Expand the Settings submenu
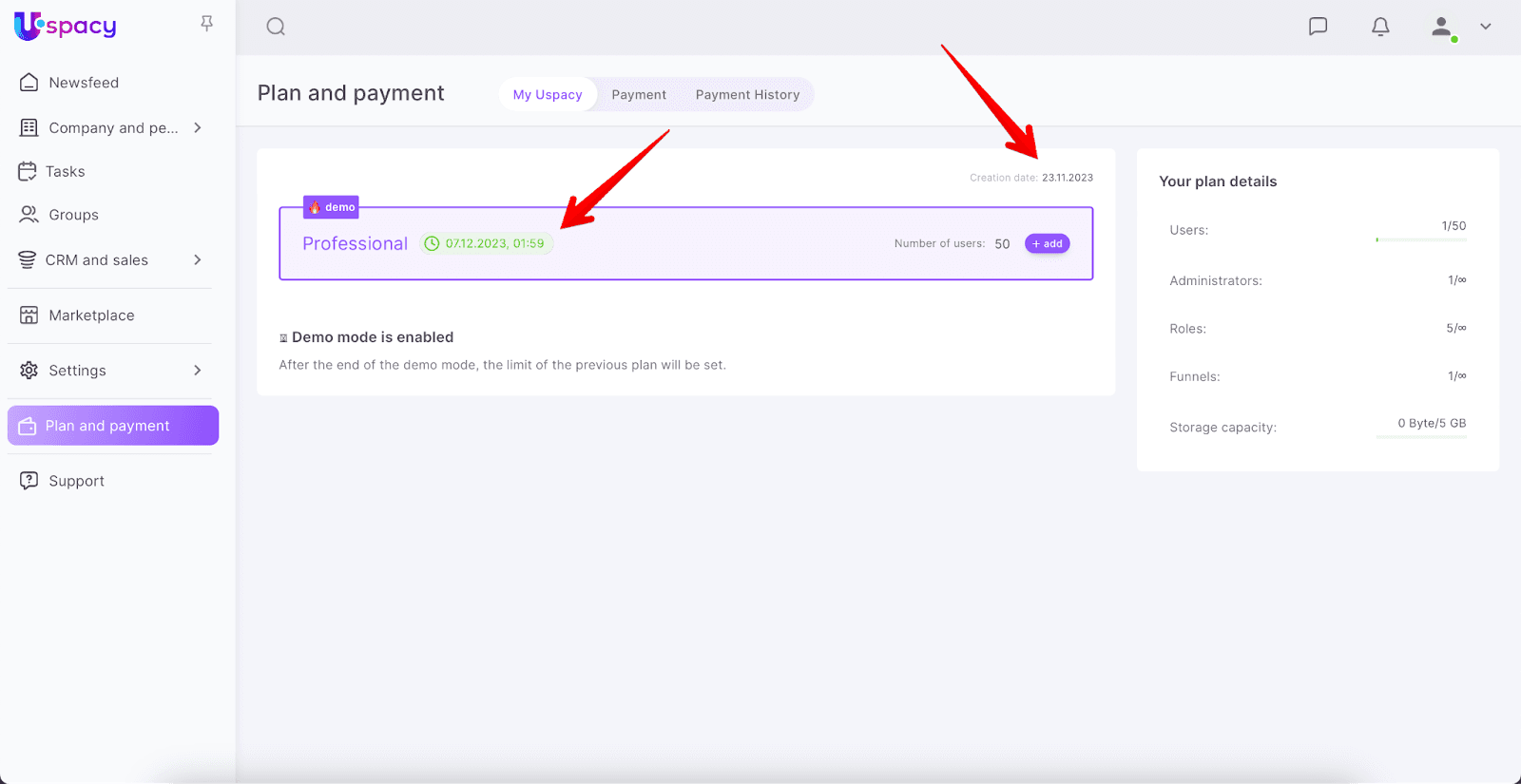This screenshot has height=784, width=1521. [198, 370]
